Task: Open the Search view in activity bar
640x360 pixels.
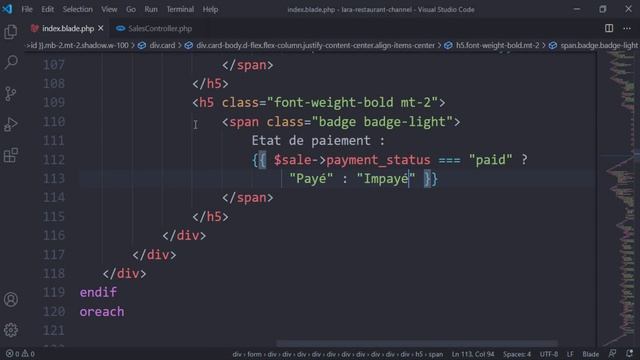Action: coord(11,62)
